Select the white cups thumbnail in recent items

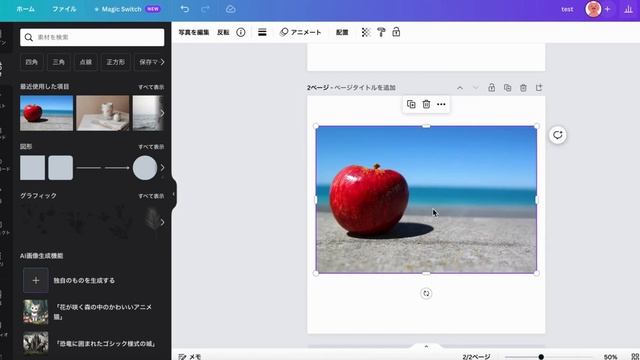point(102,113)
